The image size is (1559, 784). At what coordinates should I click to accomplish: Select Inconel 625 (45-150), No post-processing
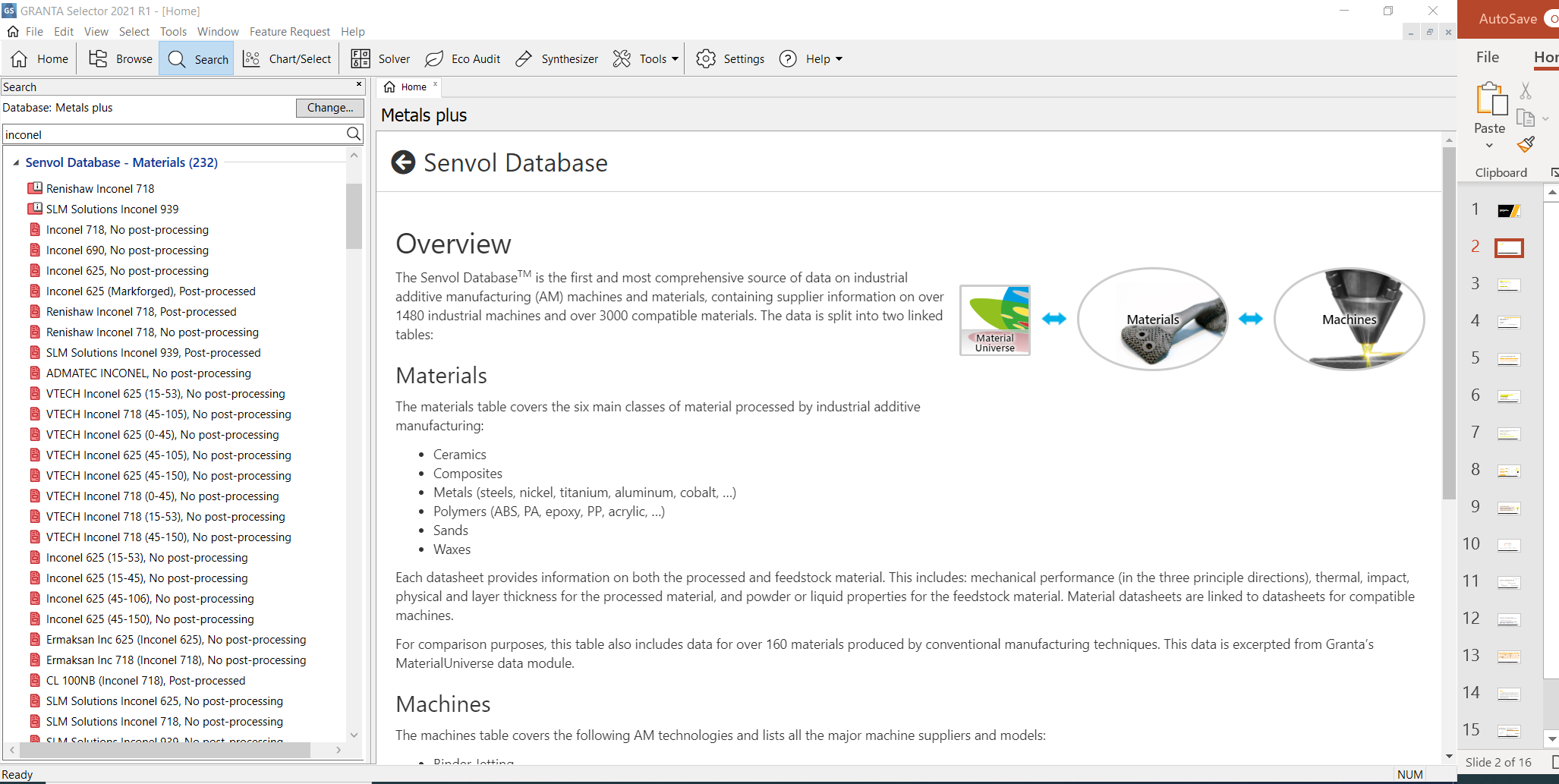[x=150, y=619]
